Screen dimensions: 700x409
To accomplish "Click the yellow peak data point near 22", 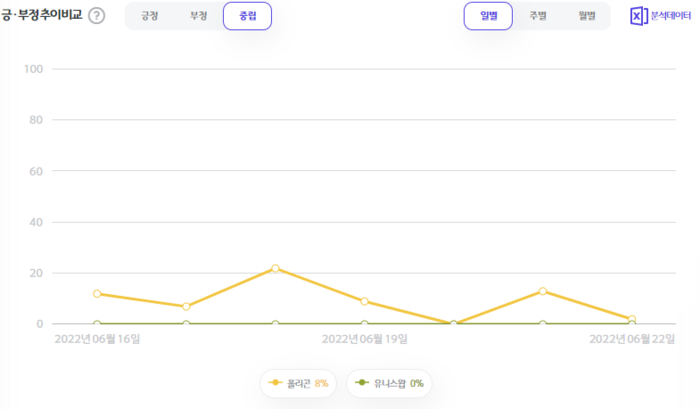I will (x=275, y=268).
